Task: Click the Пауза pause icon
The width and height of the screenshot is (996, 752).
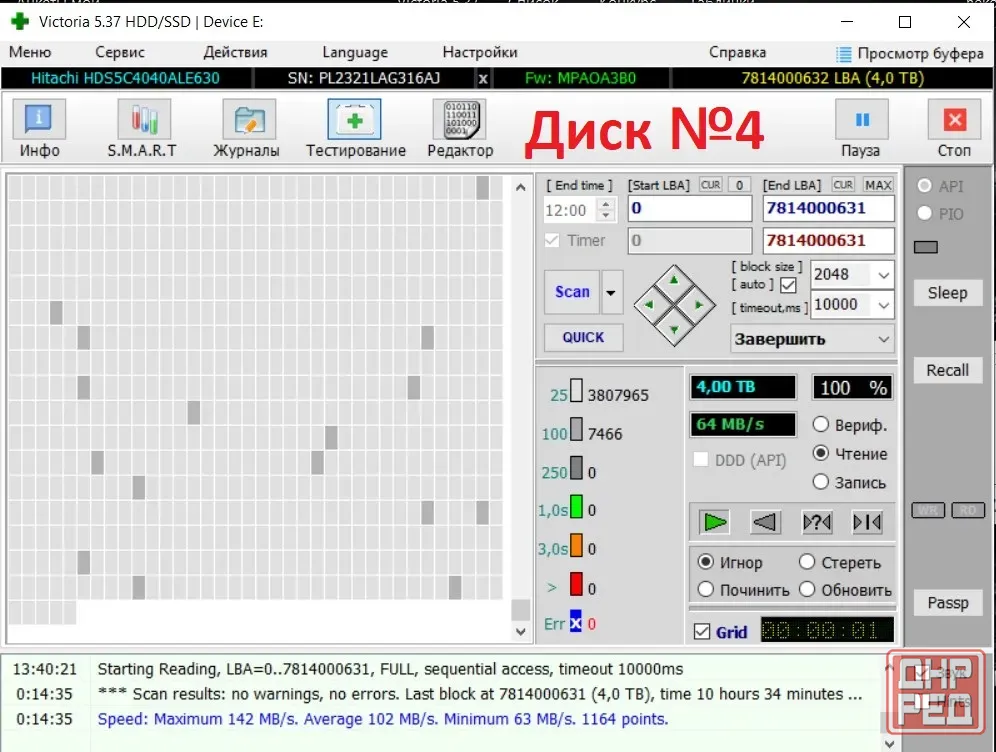Action: coord(862,119)
